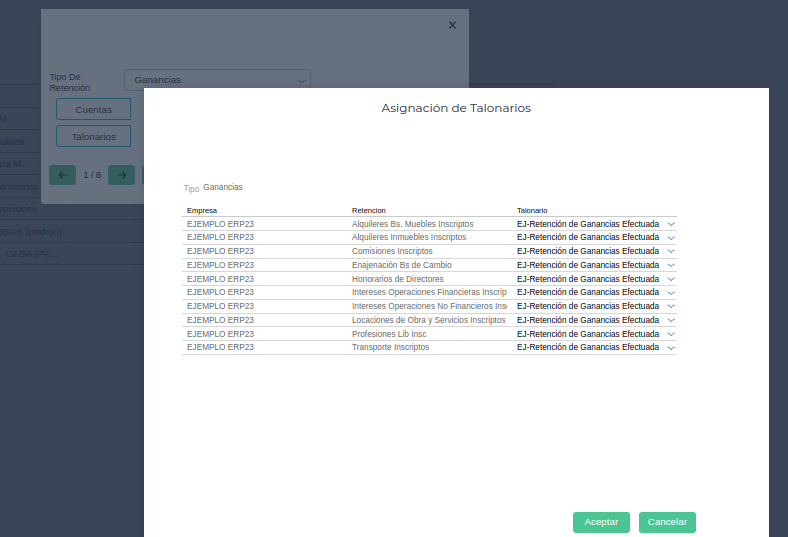Open the Tipo De Retención Ganancias dropdown
788x537 pixels.
point(217,80)
